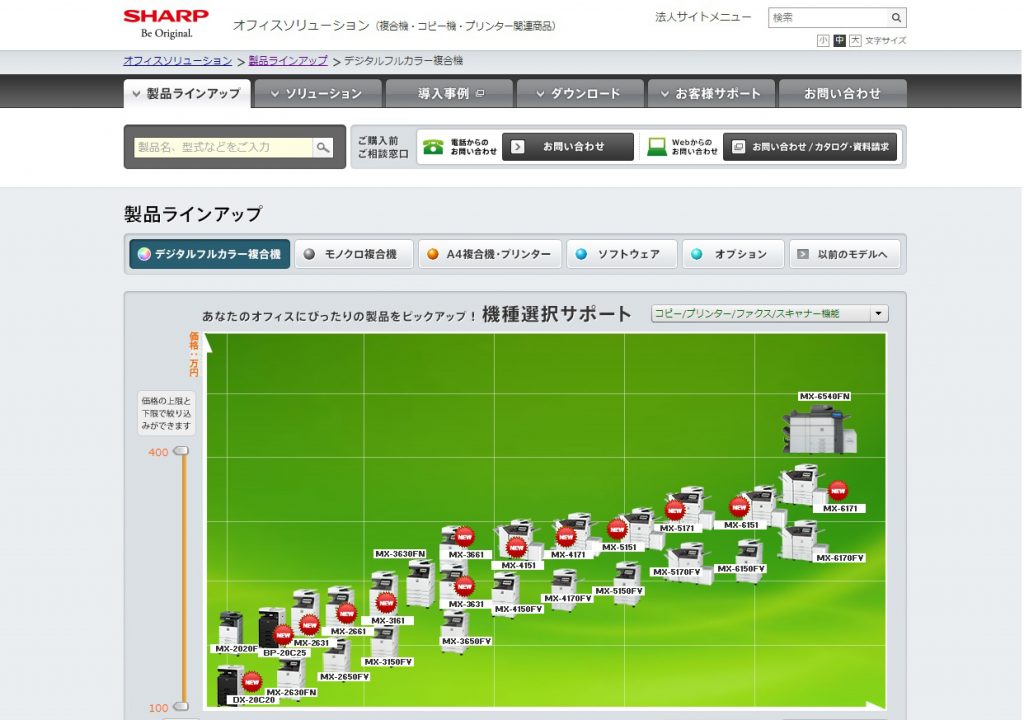This screenshot has height=720, width=1024.
Task: Switch to ソフトウェア tab
Action: click(x=621, y=254)
